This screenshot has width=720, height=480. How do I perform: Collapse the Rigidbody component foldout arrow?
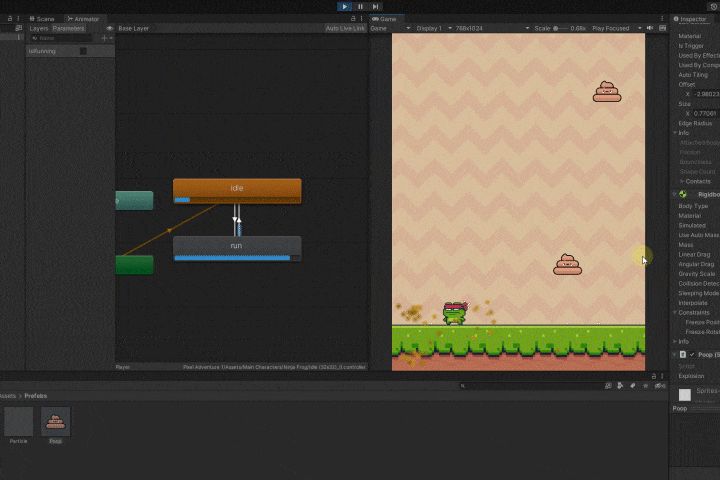tap(675, 194)
